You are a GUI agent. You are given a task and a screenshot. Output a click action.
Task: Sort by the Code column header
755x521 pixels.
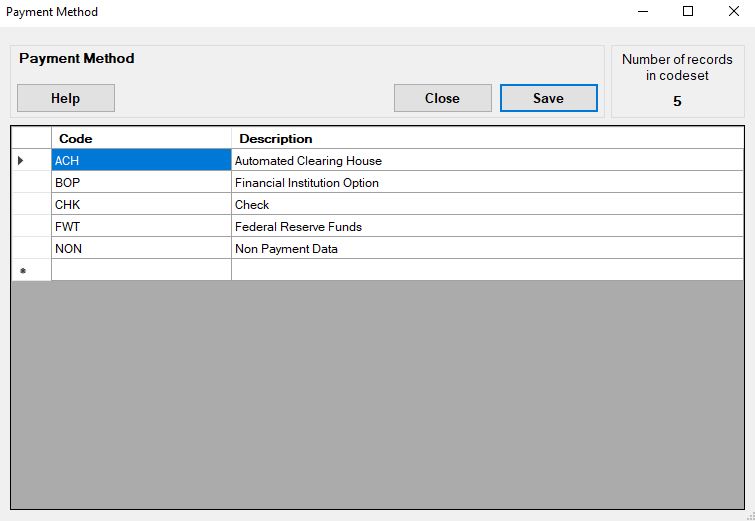pos(141,138)
